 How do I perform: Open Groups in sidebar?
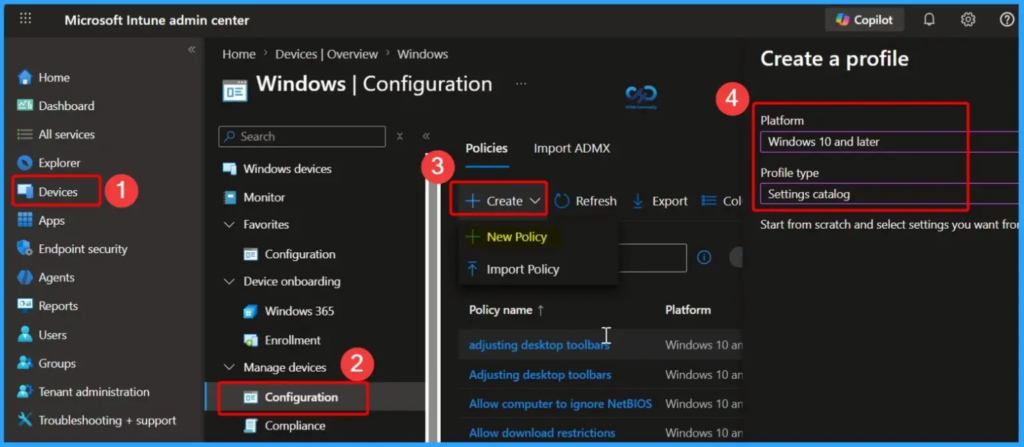(x=46, y=363)
